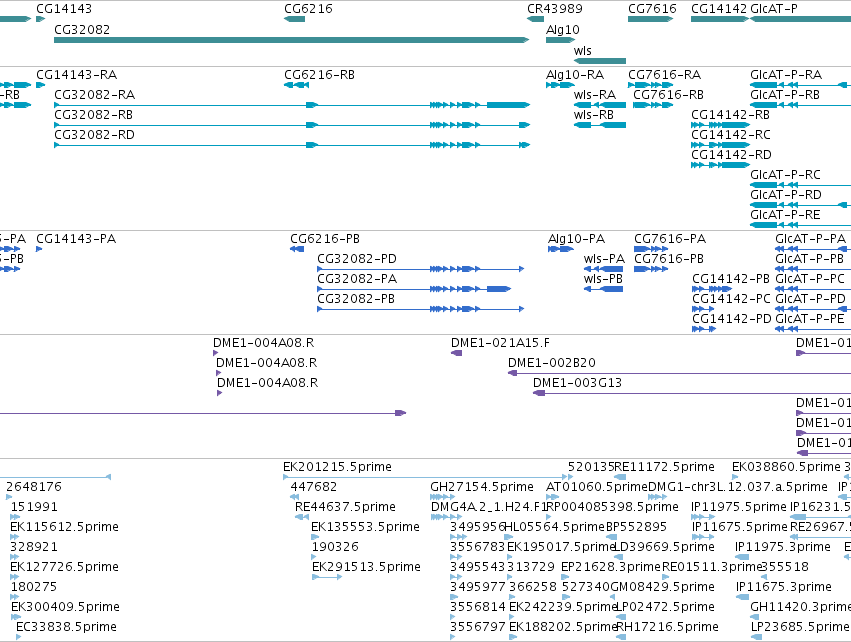The image size is (851, 642).
Task: Click the CG32082-RA transcript label
Action: (94, 95)
